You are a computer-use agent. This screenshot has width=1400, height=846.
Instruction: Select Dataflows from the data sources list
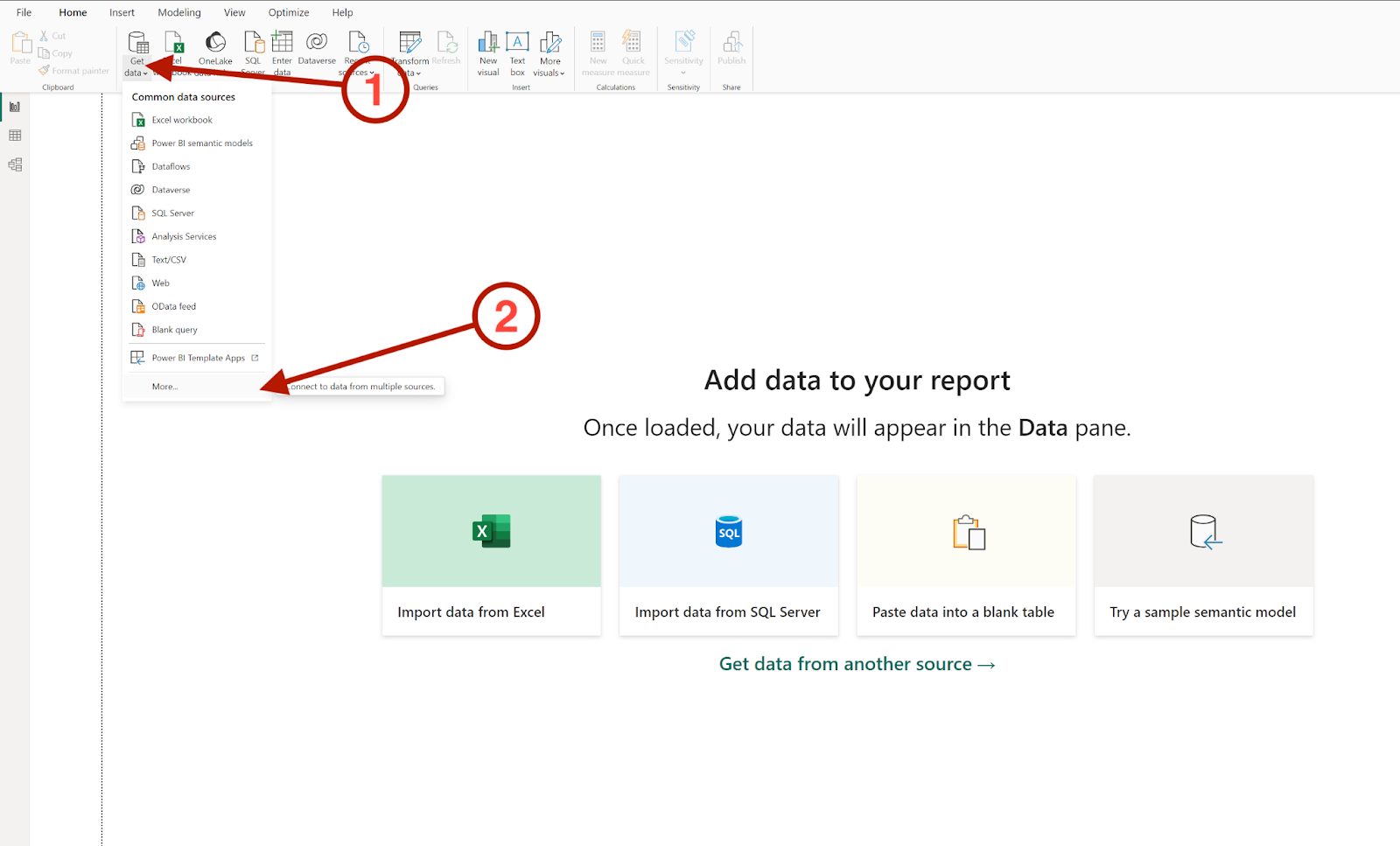coord(196,166)
